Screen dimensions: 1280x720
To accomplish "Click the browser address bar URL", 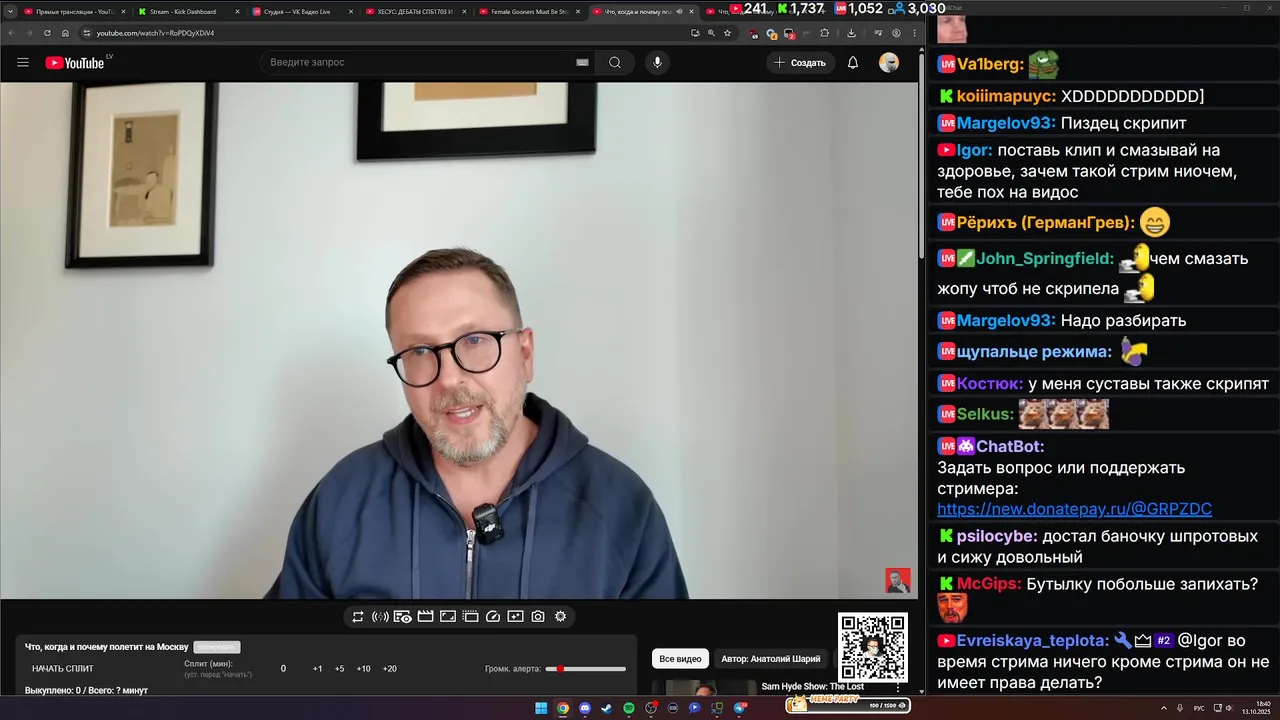I will pyautogui.click(x=155, y=33).
